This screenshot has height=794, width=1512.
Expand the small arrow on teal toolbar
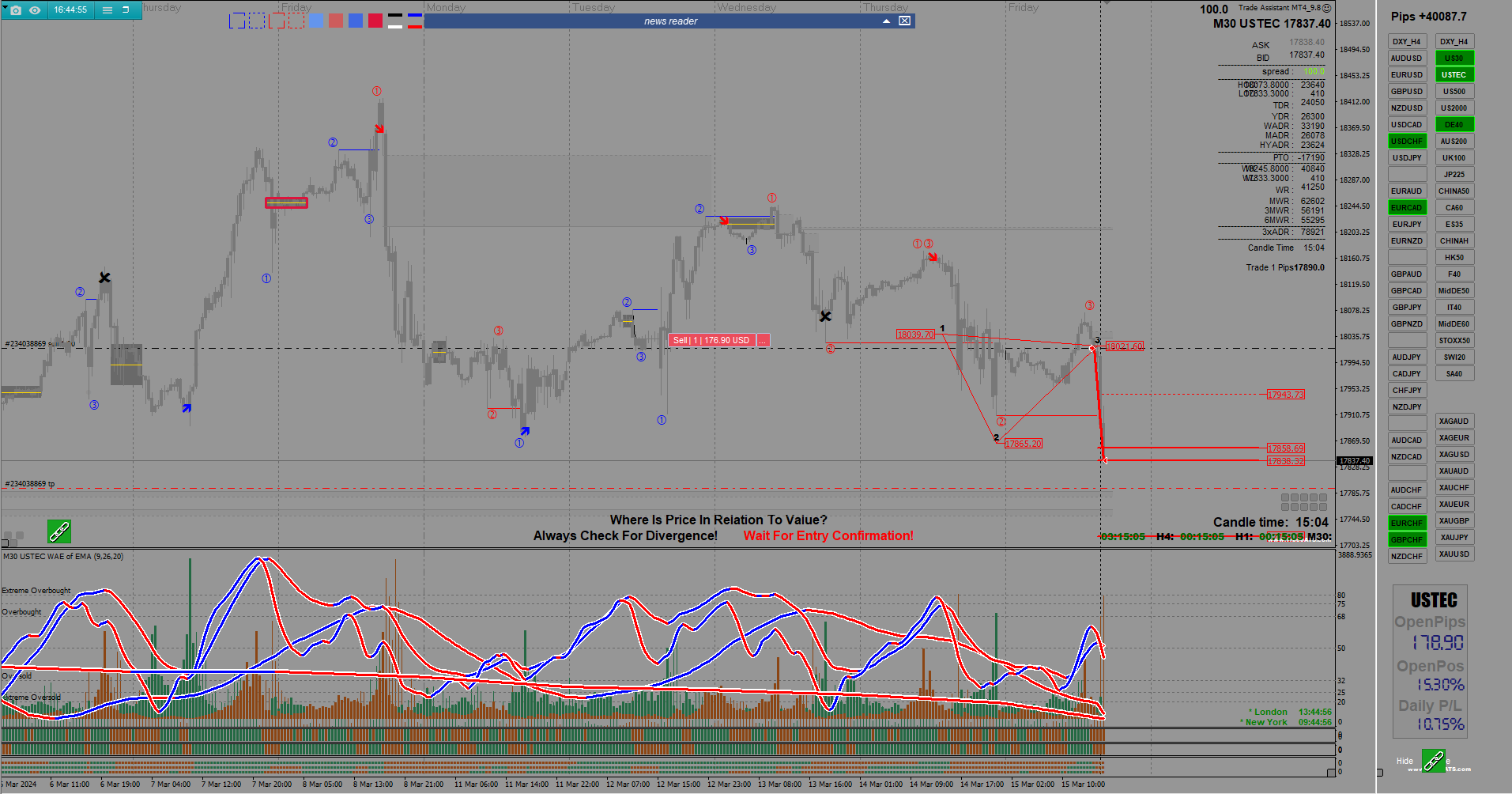[5, 7]
